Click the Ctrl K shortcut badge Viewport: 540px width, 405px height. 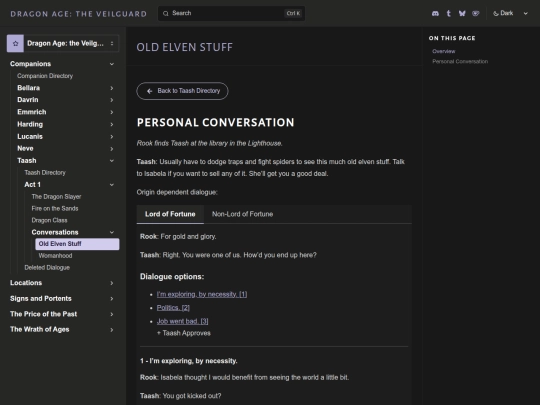[x=293, y=13]
